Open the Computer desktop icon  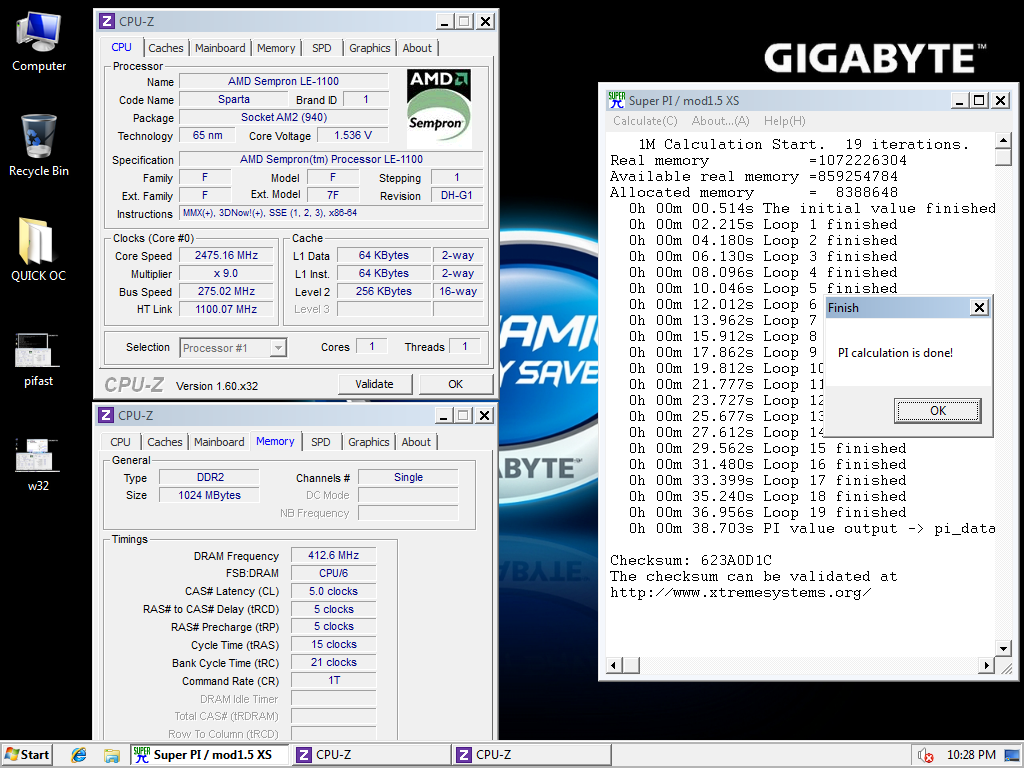pos(39,41)
